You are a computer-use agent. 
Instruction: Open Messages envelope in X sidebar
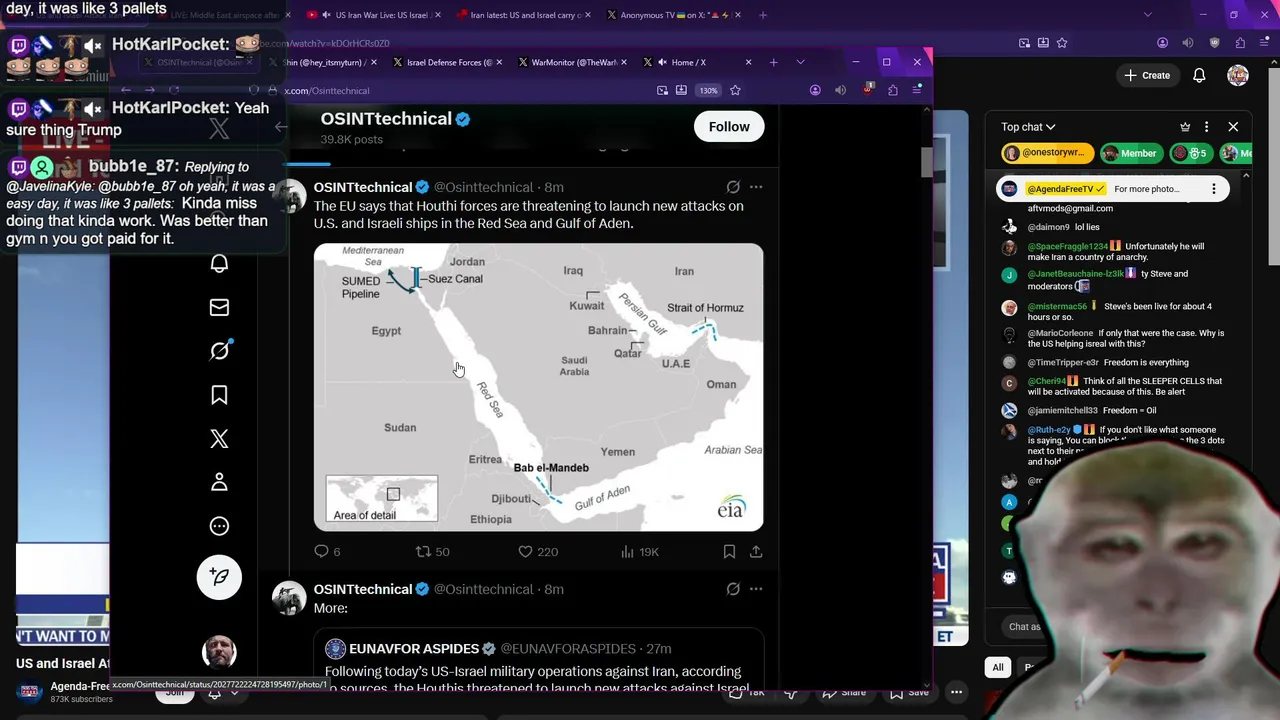(219, 308)
